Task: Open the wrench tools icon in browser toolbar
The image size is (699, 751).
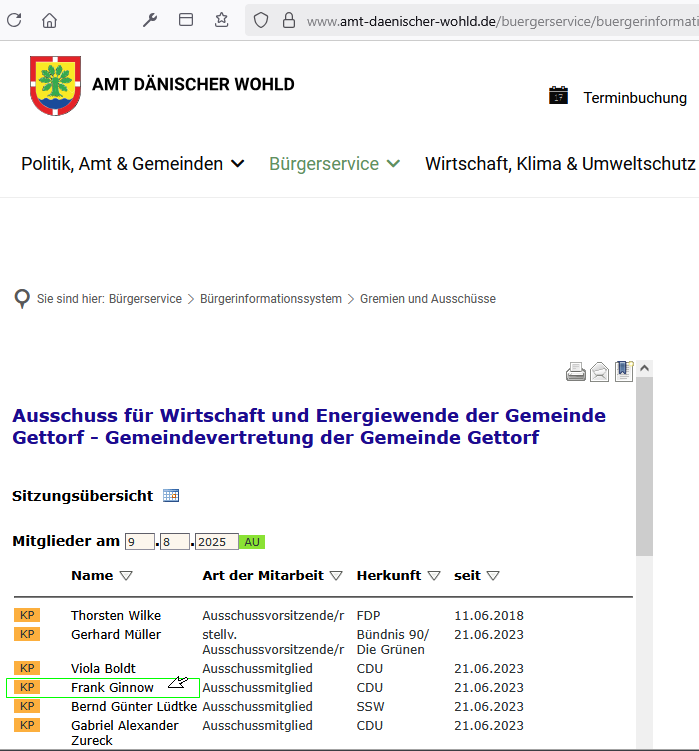Action: [150, 20]
